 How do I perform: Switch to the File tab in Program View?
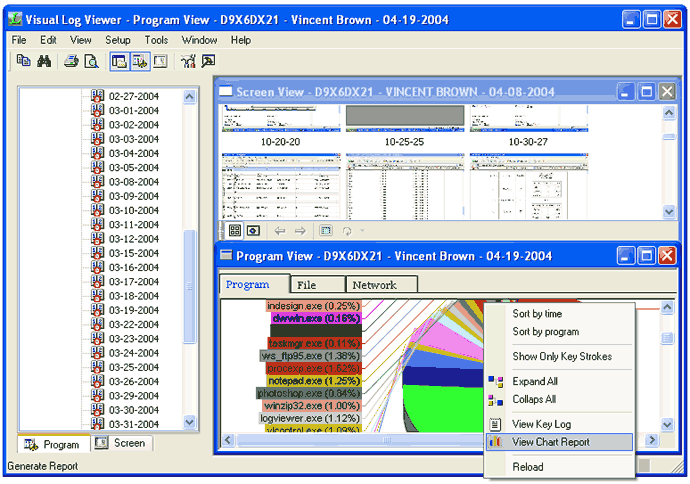(x=318, y=285)
